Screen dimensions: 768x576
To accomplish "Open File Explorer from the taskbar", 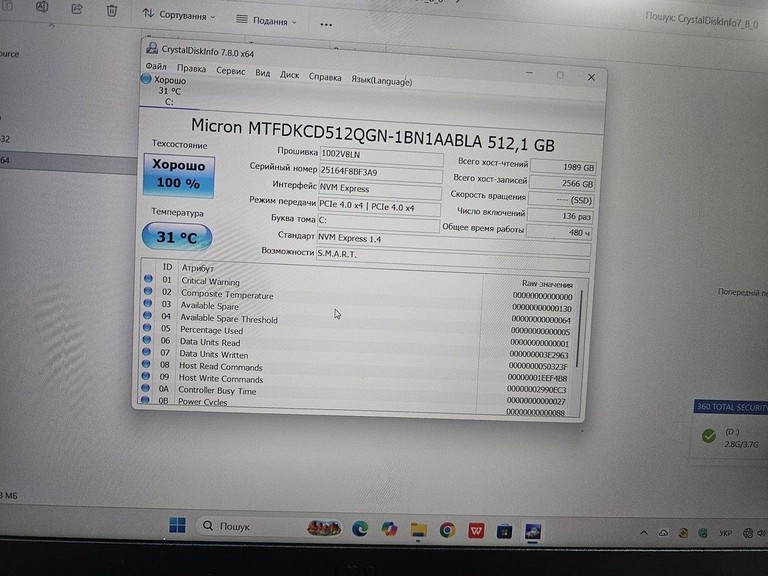I will (x=418, y=529).
